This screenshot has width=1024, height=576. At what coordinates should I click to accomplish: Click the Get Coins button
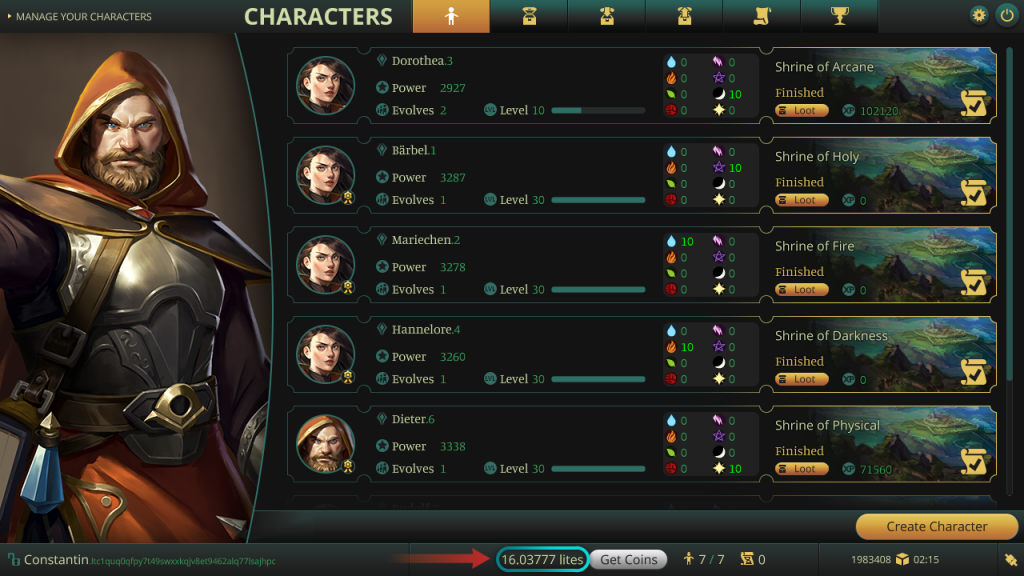(x=628, y=560)
